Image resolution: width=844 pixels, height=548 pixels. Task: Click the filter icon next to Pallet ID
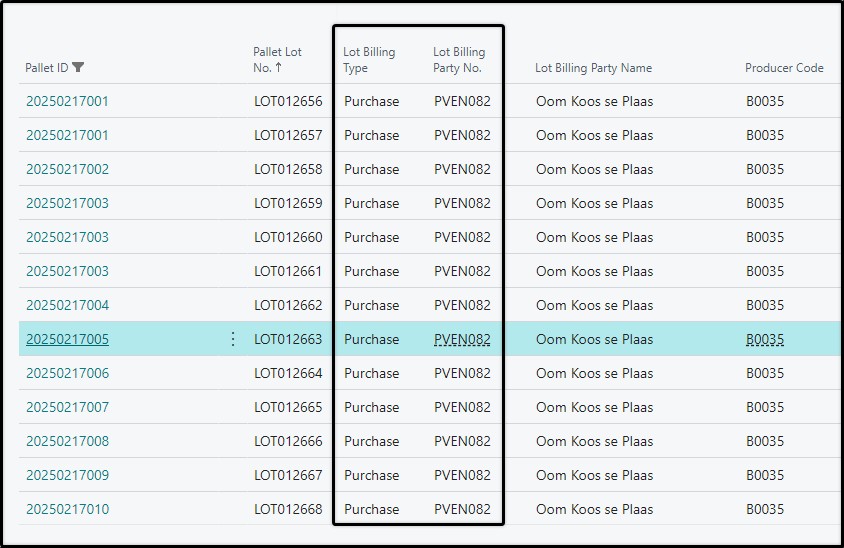(78, 67)
